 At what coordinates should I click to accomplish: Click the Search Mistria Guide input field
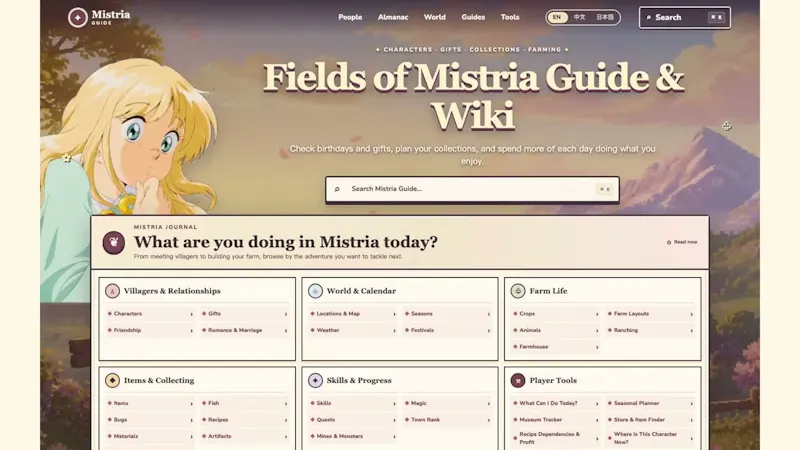tap(472, 189)
